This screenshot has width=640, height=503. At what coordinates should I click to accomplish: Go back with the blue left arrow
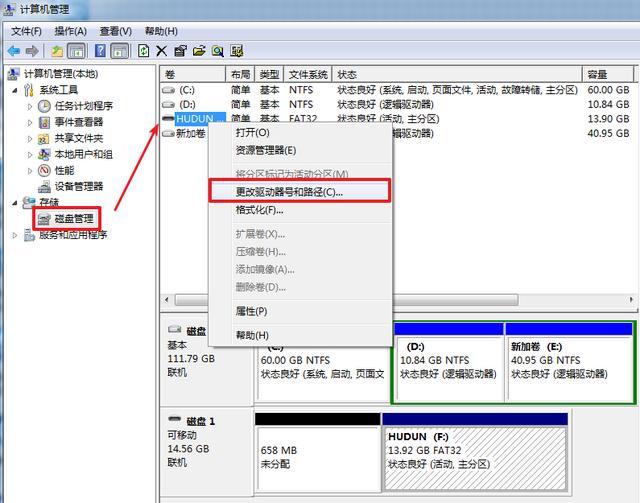coord(14,51)
